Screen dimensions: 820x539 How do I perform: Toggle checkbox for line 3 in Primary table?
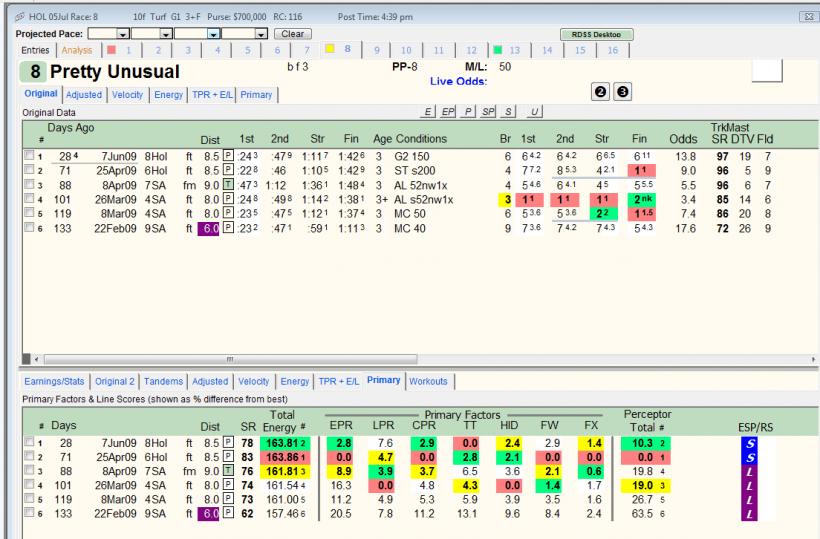[29, 471]
